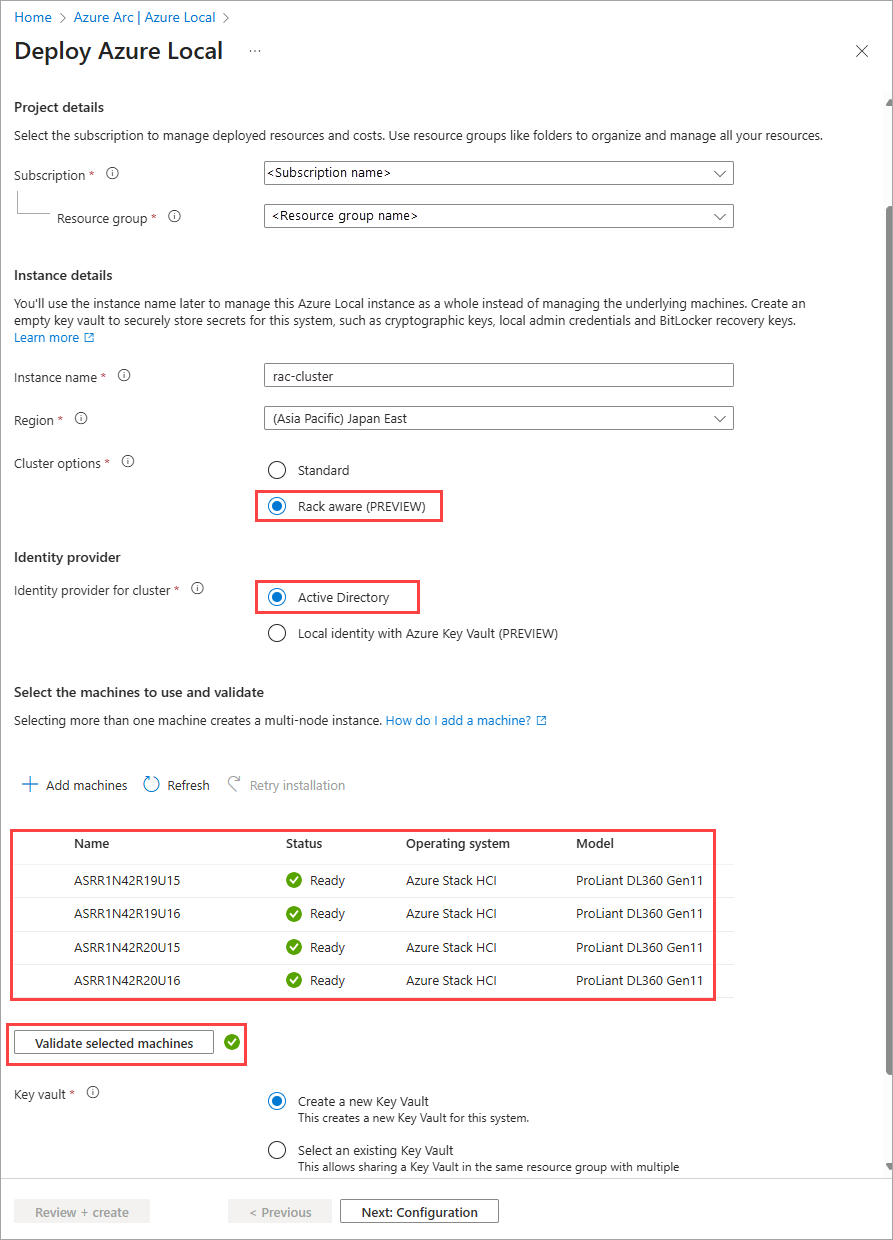
Task: Click Validate selected machines button
Action: click(114, 1043)
